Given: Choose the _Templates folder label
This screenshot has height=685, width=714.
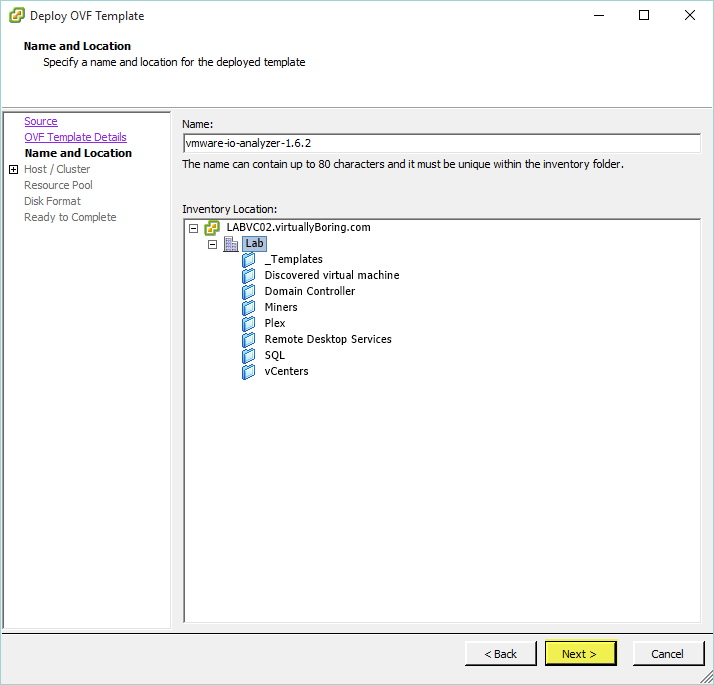Looking at the screenshot, I should coord(293,260).
